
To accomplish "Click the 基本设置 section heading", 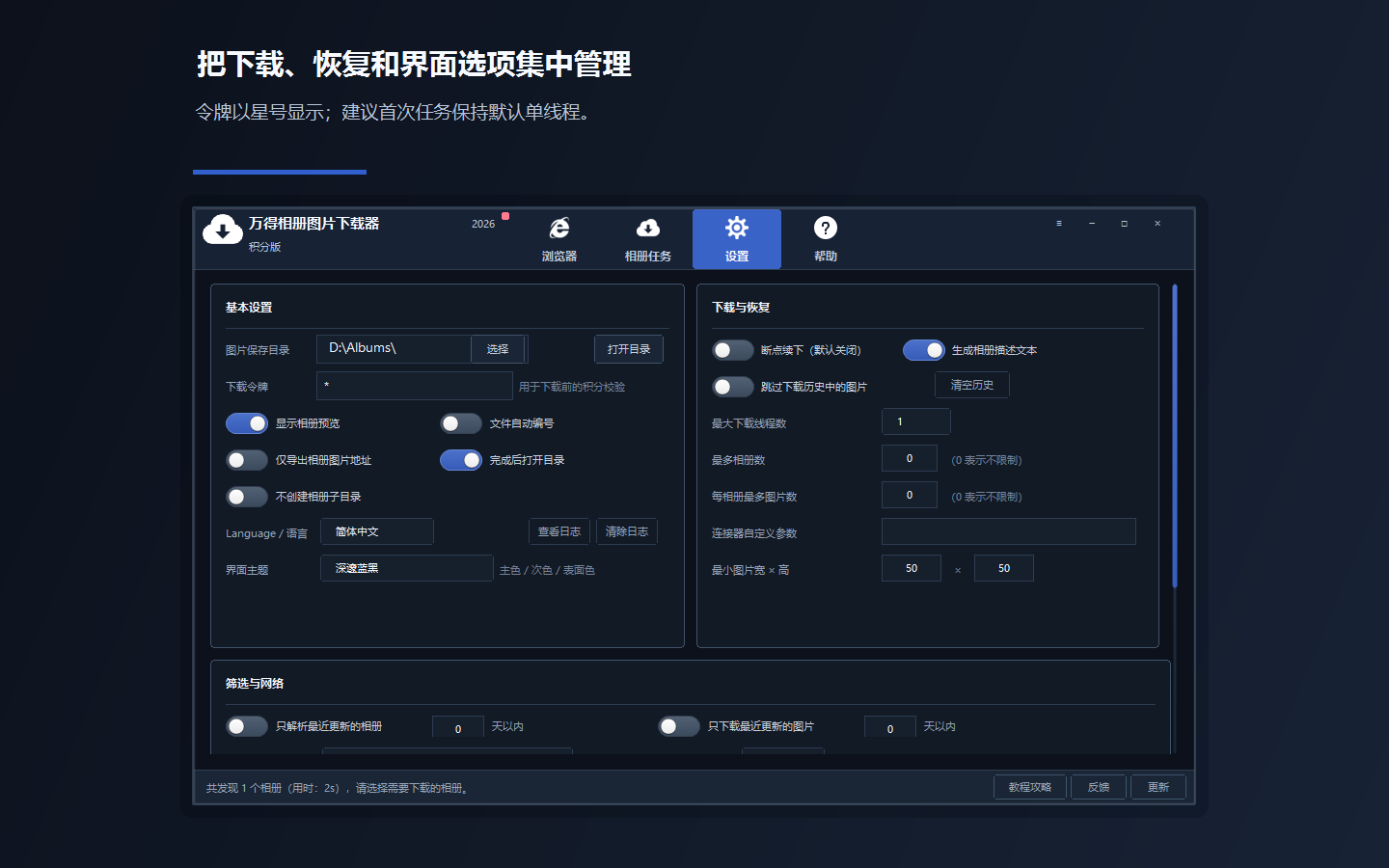I will [x=249, y=308].
